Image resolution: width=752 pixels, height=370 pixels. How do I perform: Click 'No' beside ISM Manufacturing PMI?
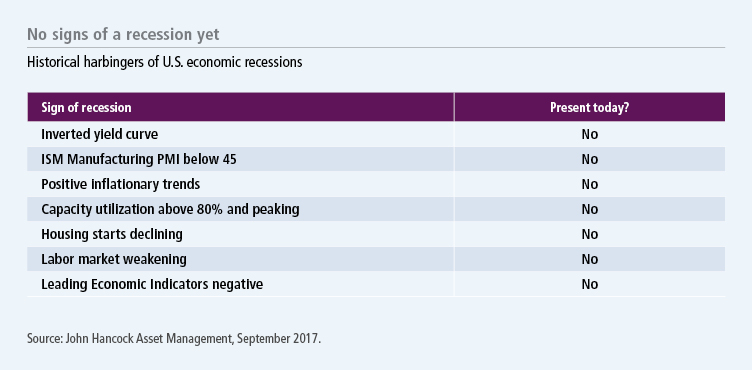click(589, 159)
